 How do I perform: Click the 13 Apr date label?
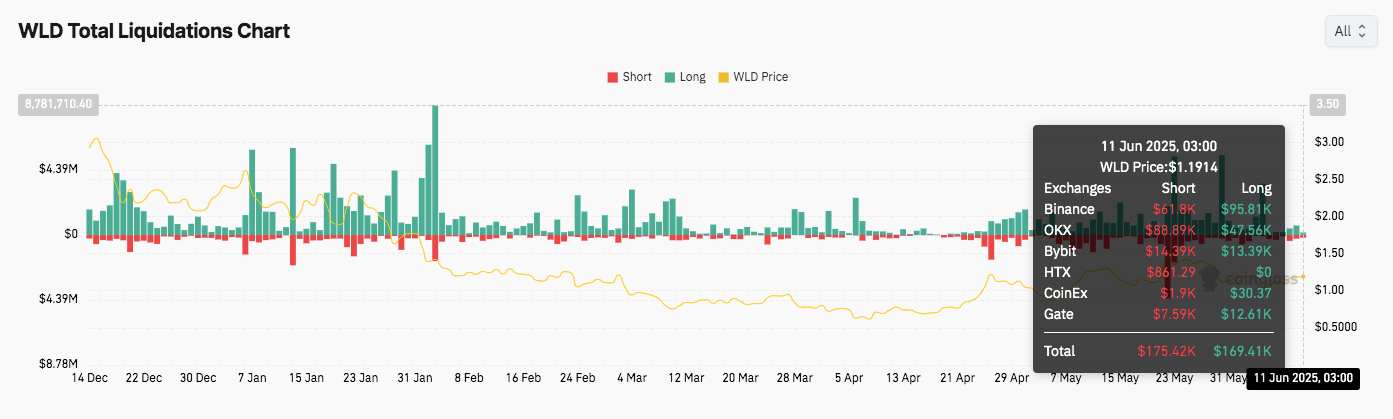pyautogui.click(x=903, y=378)
